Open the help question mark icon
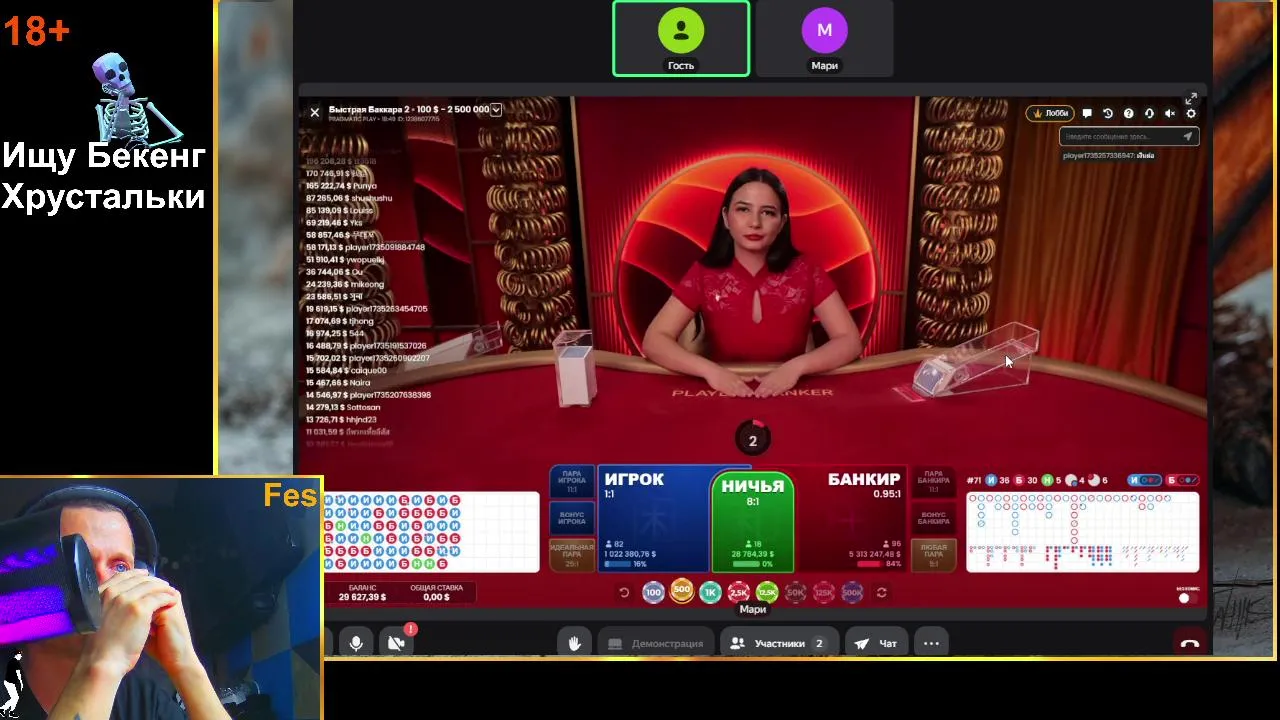The image size is (1280, 720). tap(1129, 113)
